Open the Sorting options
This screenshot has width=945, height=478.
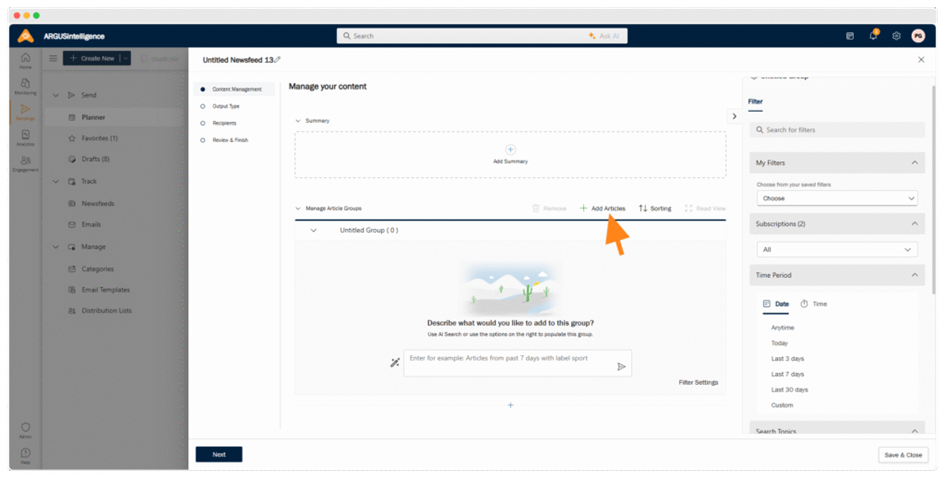(655, 208)
